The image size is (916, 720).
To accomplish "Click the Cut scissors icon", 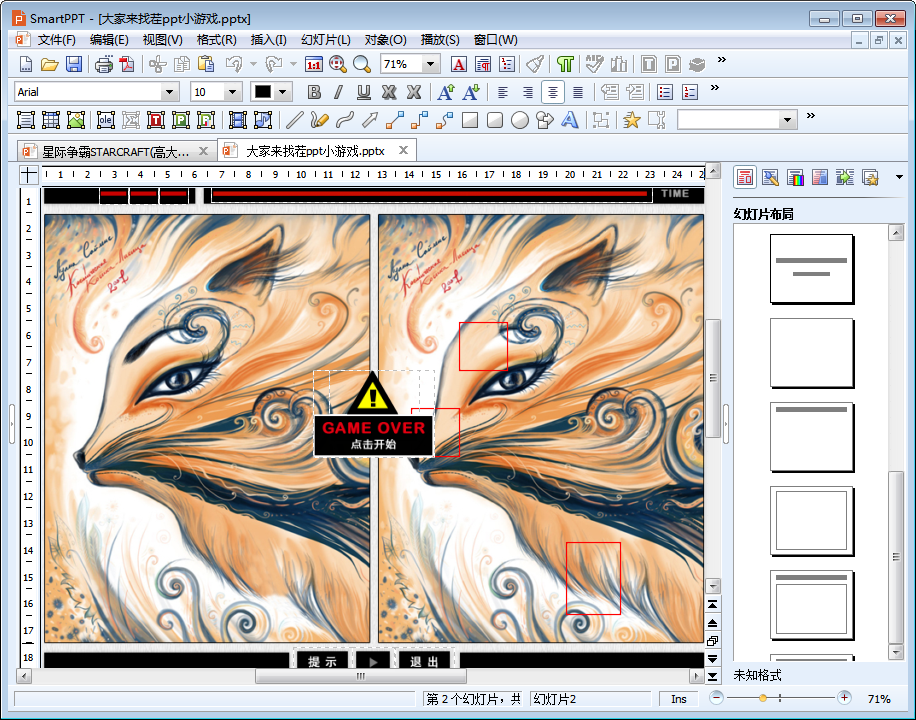I will point(158,64).
